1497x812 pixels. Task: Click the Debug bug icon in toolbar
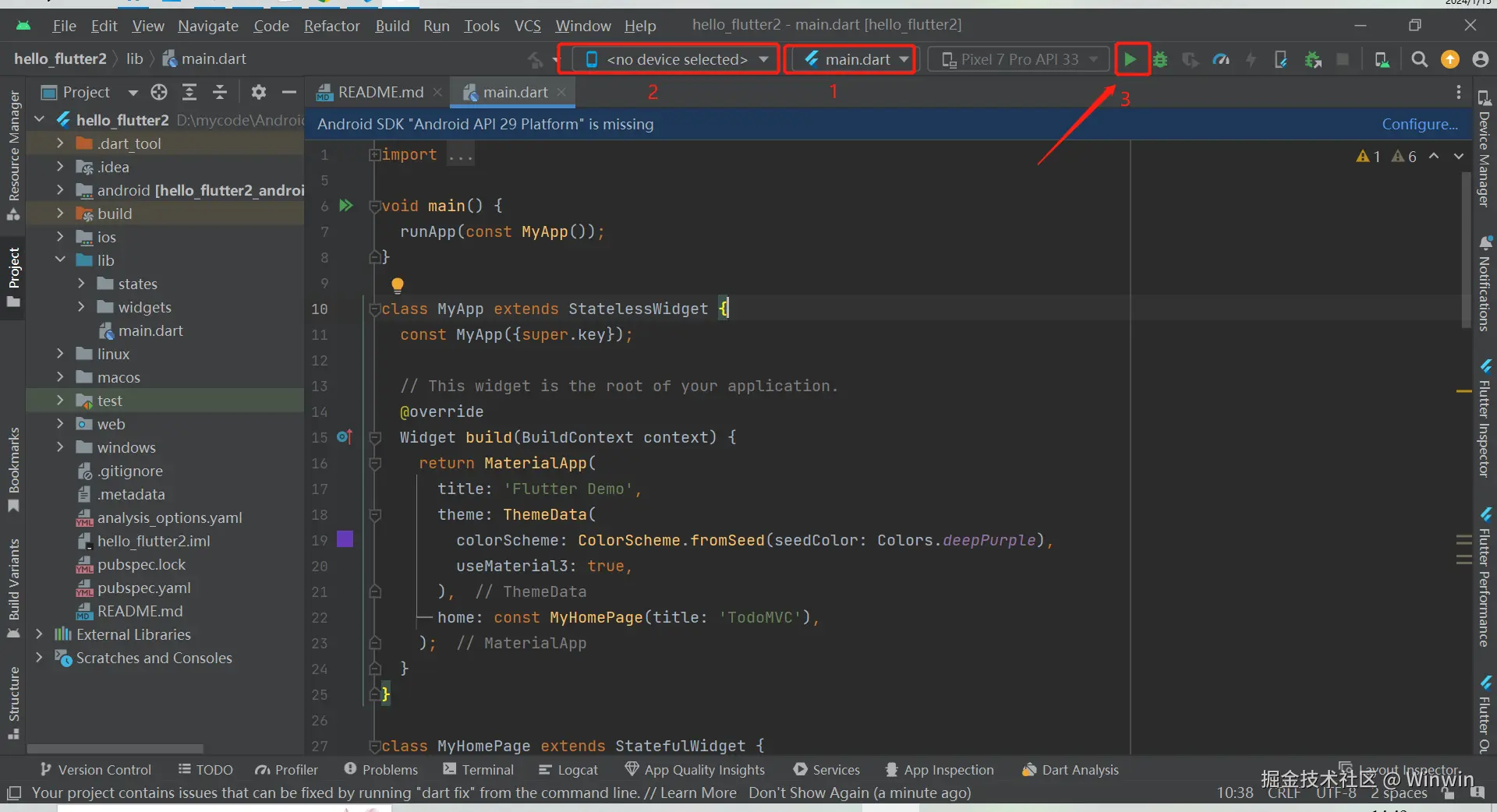click(1160, 59)
